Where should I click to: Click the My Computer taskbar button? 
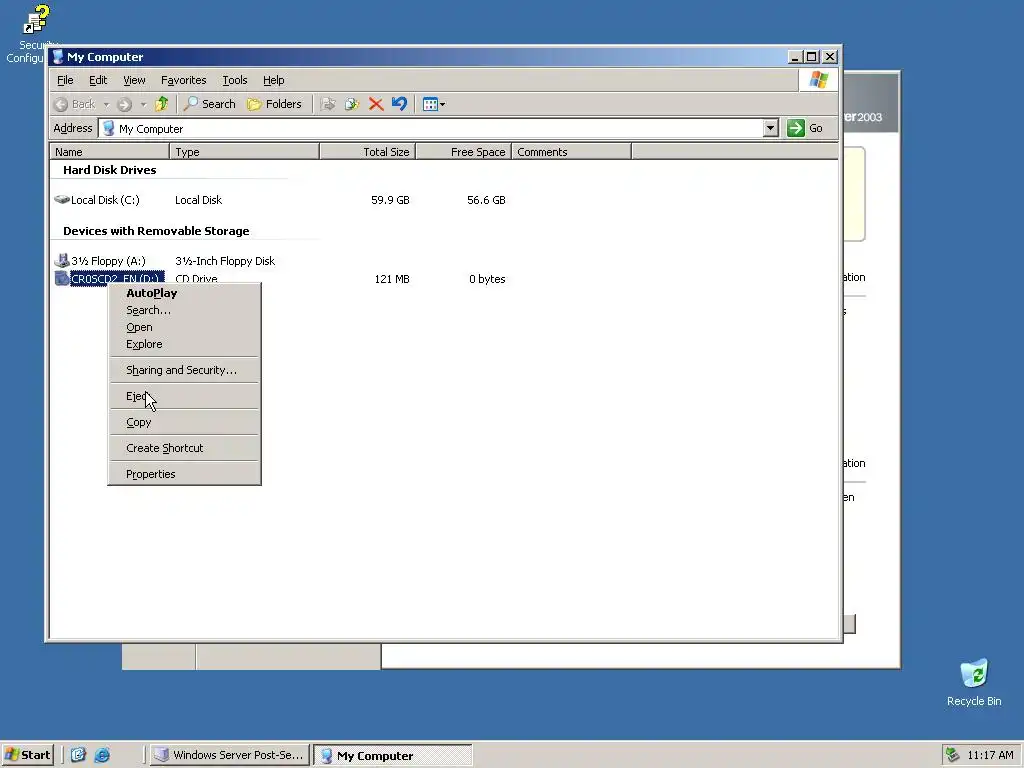point(392,755)
